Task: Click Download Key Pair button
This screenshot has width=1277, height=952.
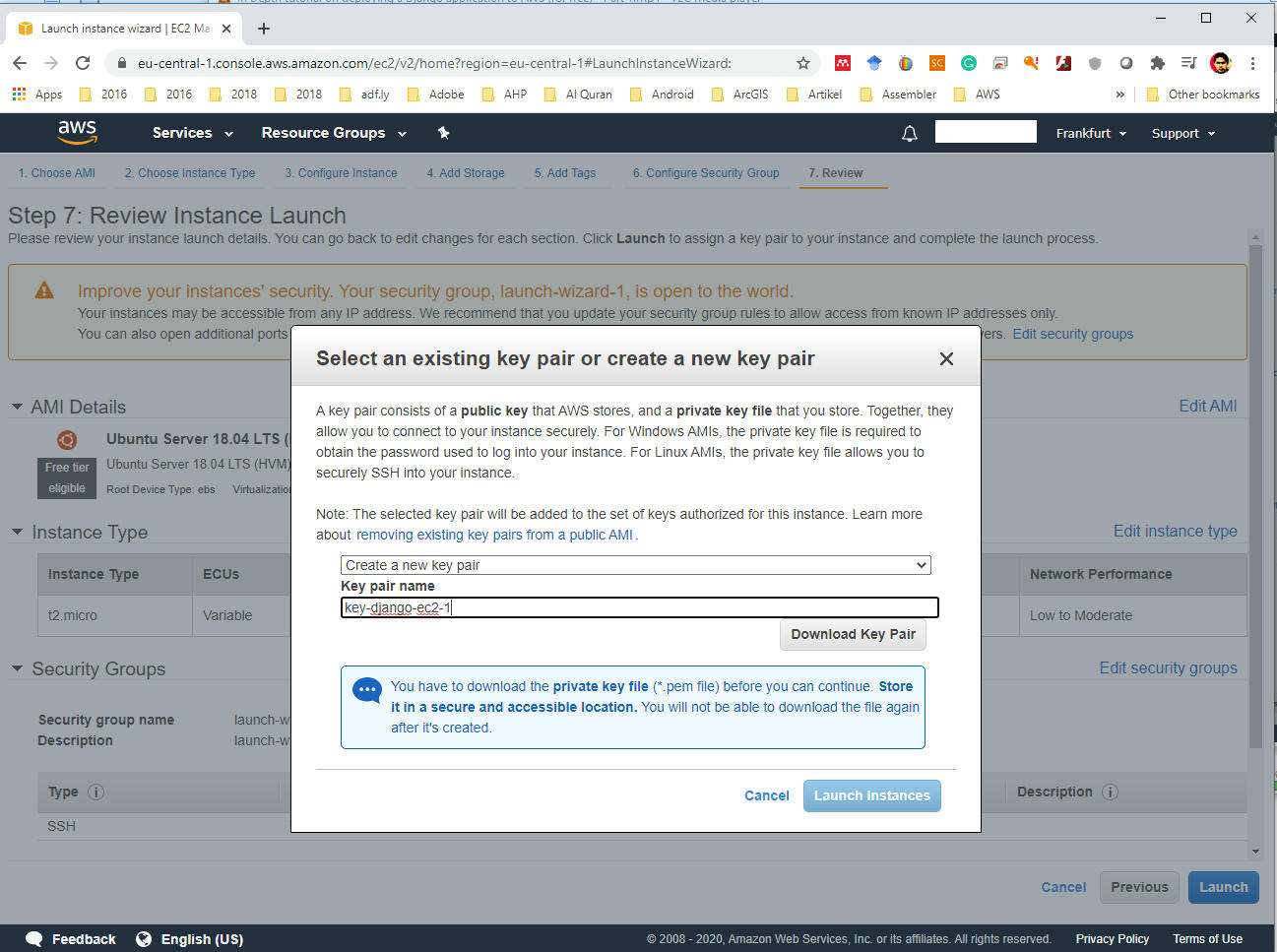Action: (x=853, y=634)
